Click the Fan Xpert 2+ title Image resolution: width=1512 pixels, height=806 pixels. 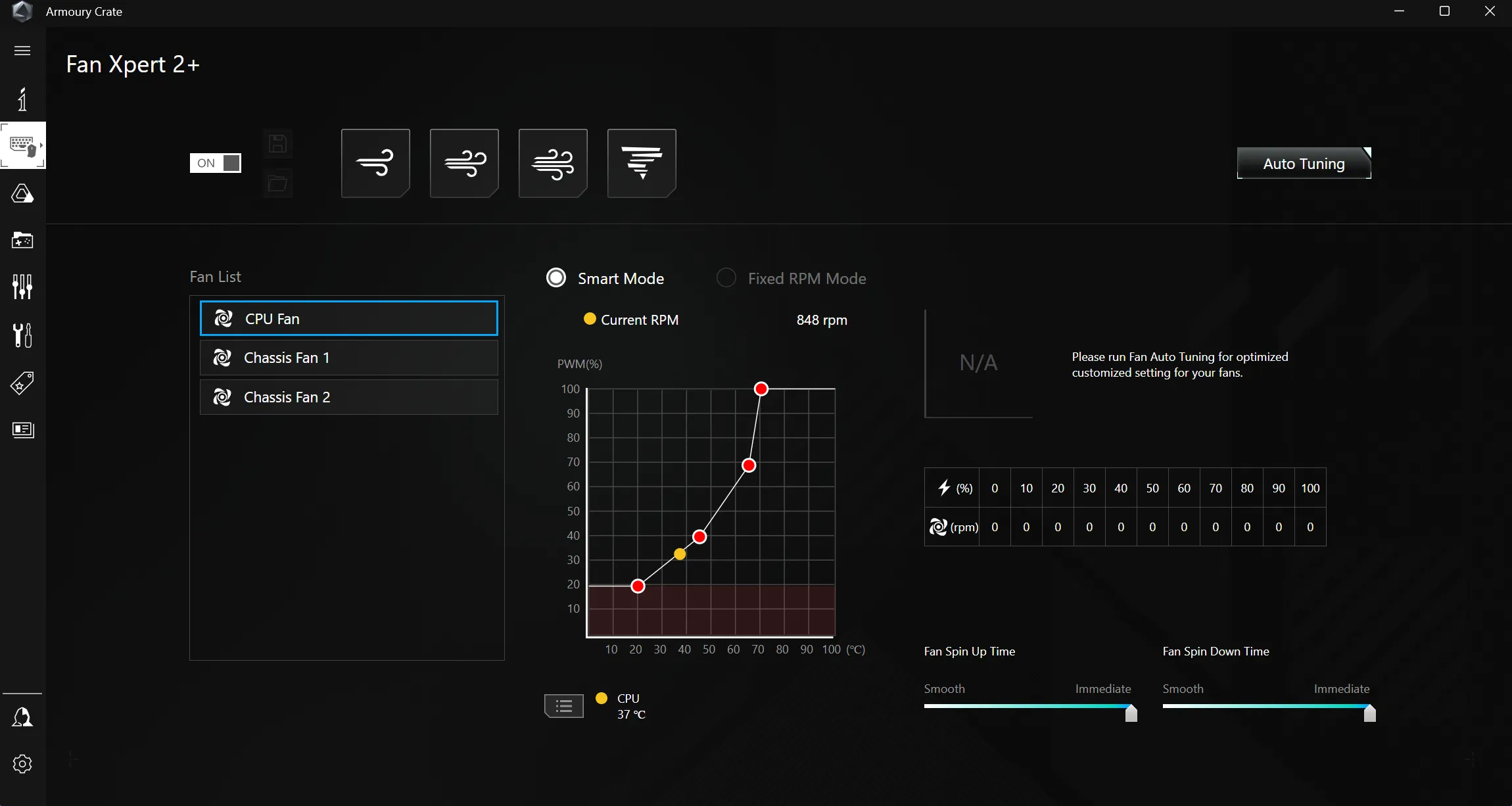pyautogui.click(x=133, y=64)
